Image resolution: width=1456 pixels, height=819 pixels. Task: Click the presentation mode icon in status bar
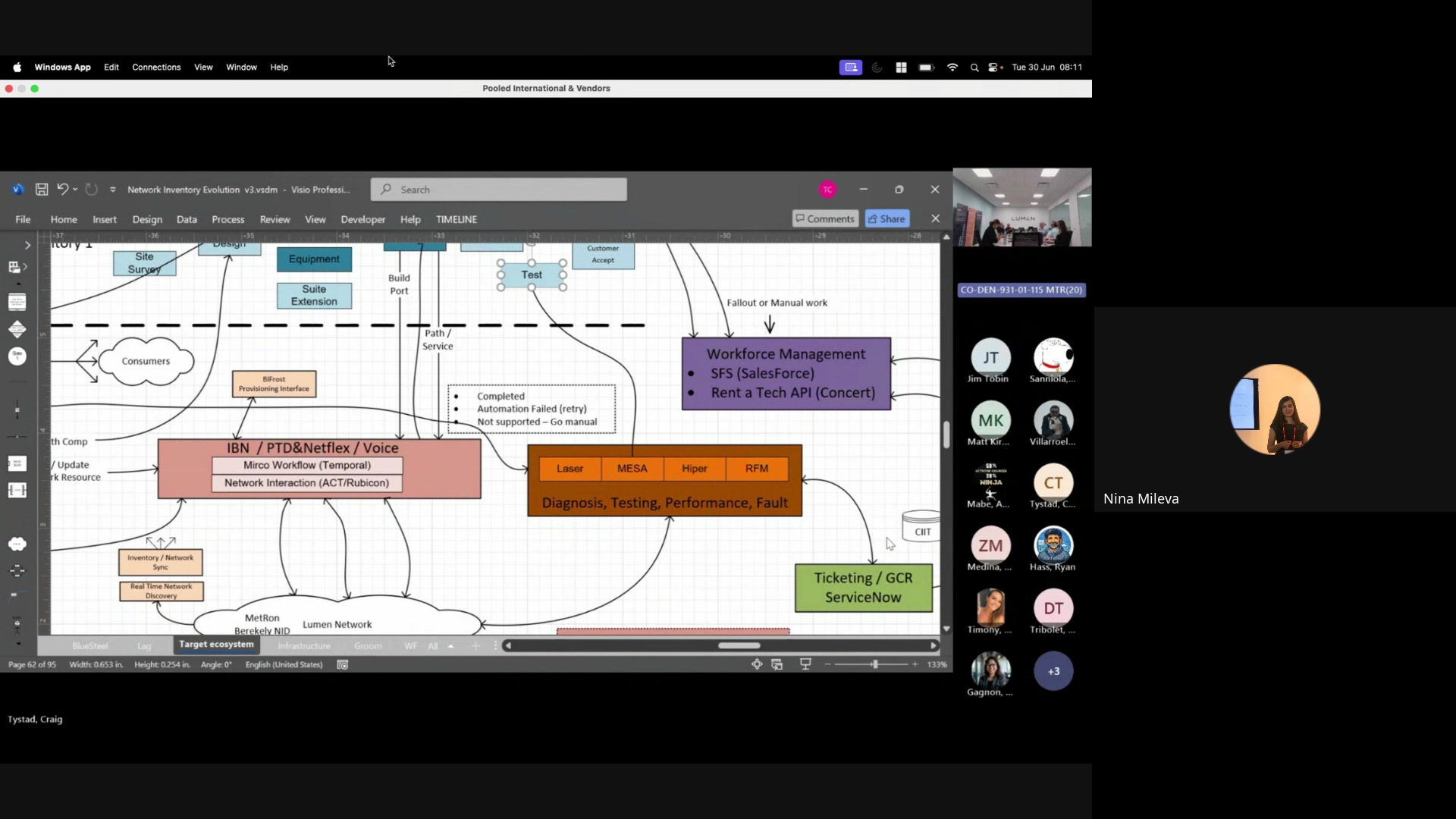[x=805, y=664]
